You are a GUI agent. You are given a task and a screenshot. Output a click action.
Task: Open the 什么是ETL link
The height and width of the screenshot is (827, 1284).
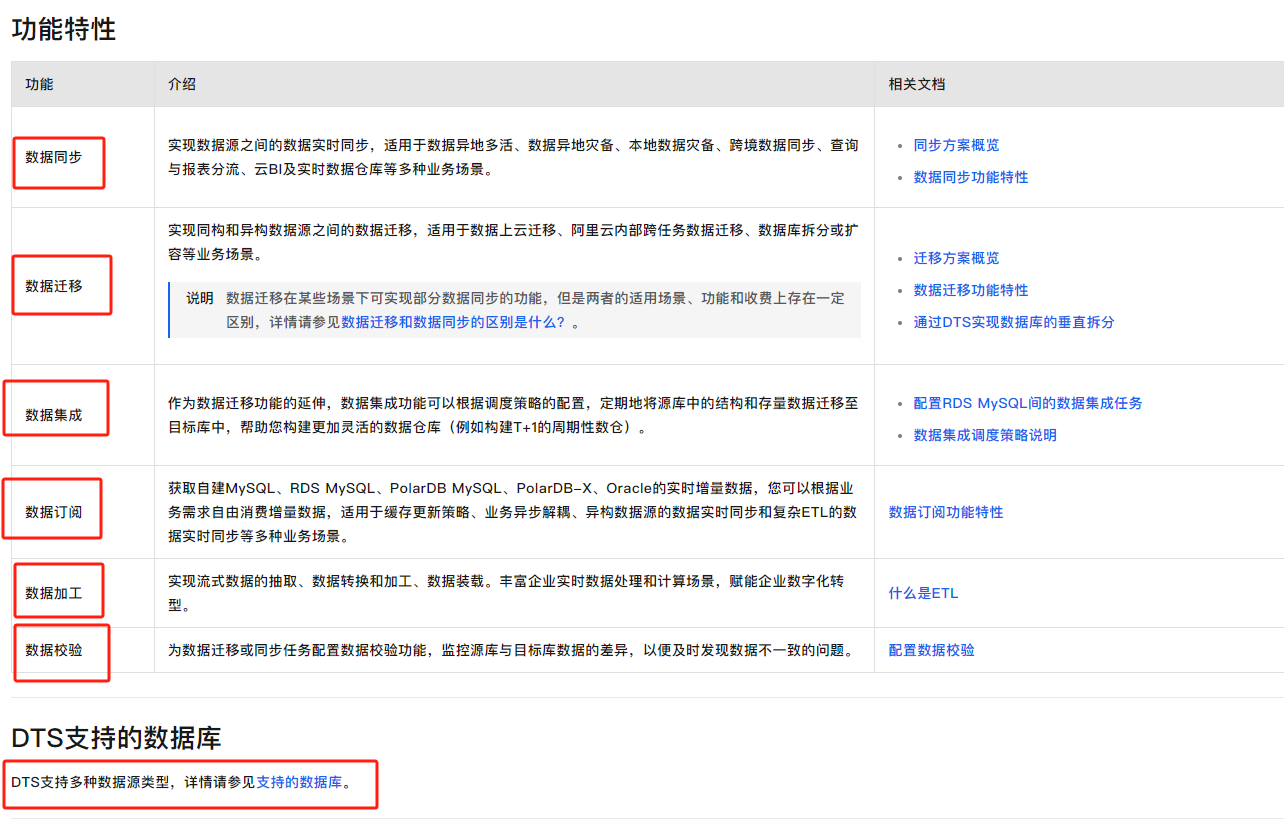[923, 593]
